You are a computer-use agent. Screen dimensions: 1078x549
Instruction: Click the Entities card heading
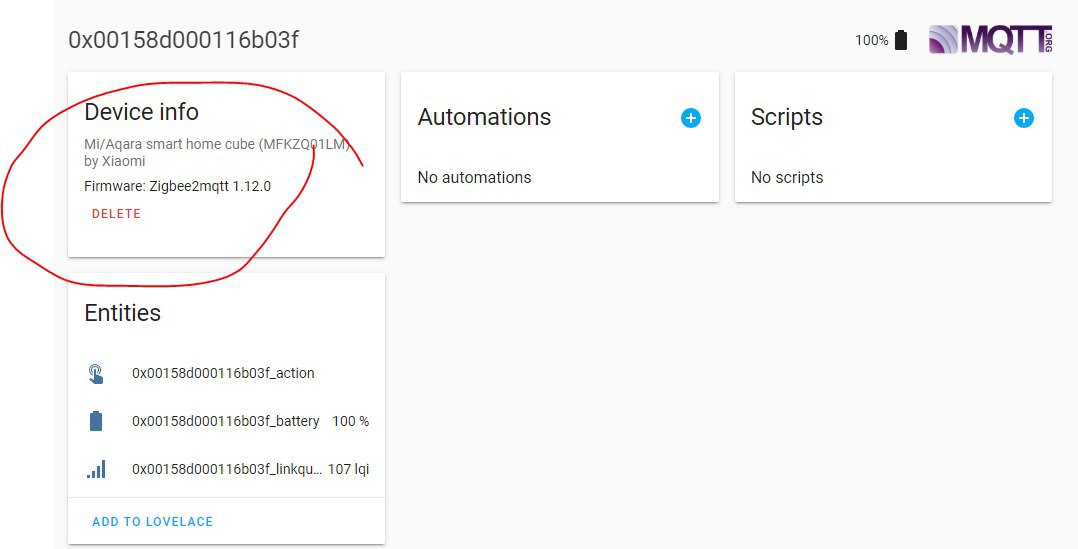pyautogui.click(x=122, y=313)
